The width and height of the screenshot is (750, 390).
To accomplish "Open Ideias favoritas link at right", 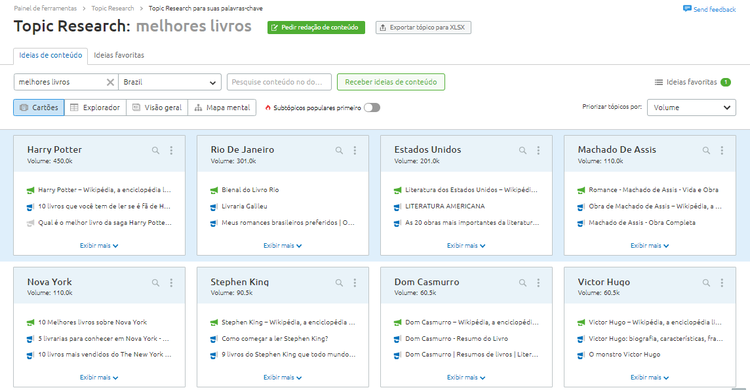I will click(x=692, y=82).
